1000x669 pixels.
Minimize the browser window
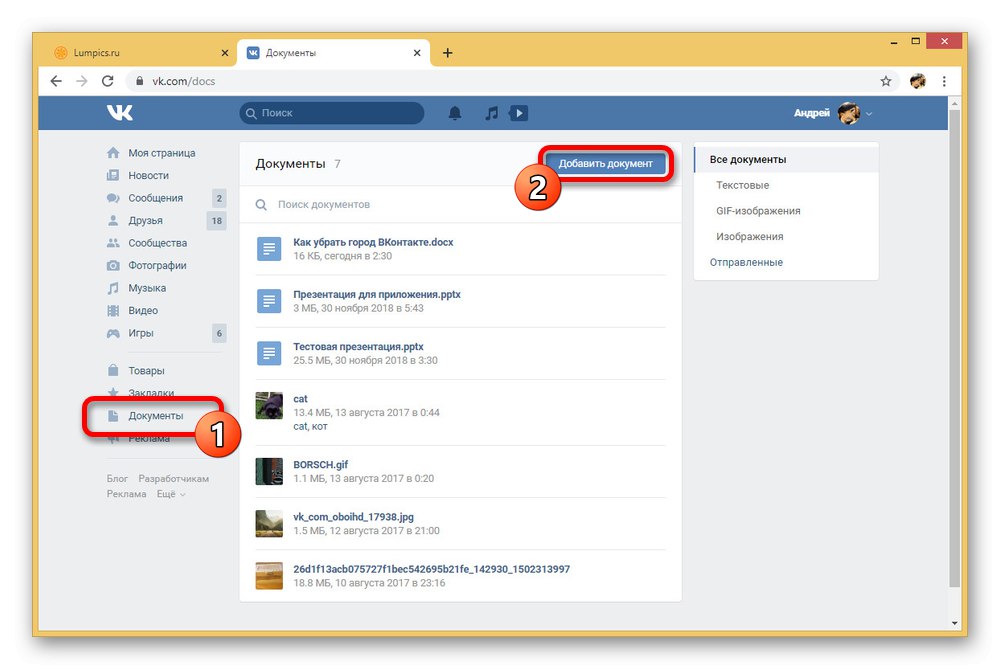coord(894,42)
